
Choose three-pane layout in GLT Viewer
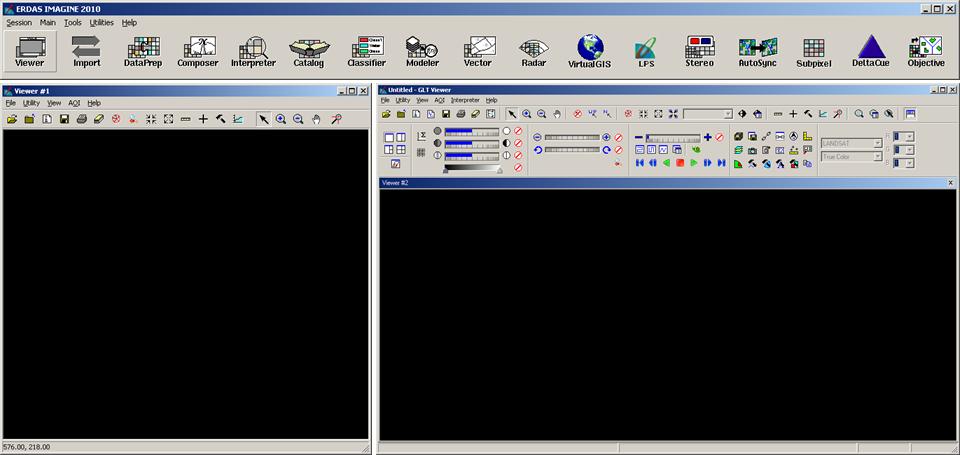coord(389,149)
